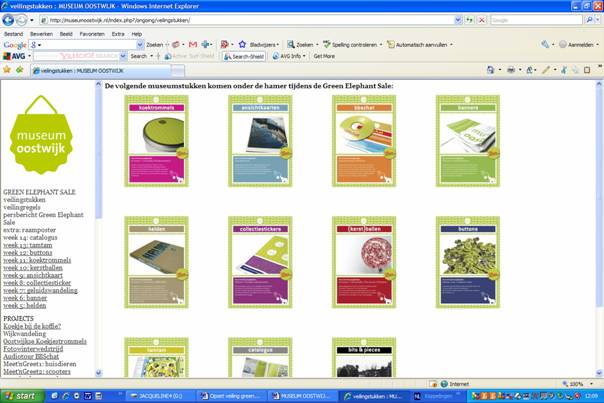
Task: Open the Google toolbar search box dropdown
Action: (140, 45)
